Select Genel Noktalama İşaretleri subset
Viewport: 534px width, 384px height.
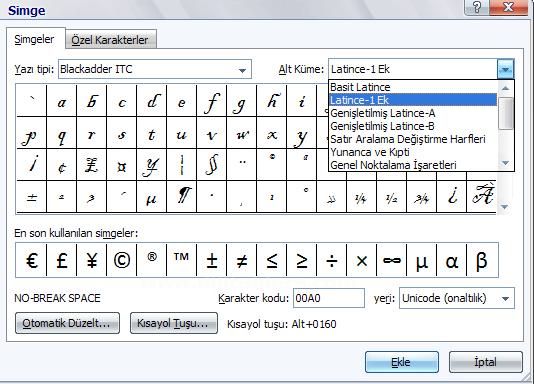click(x=413, y=165)
